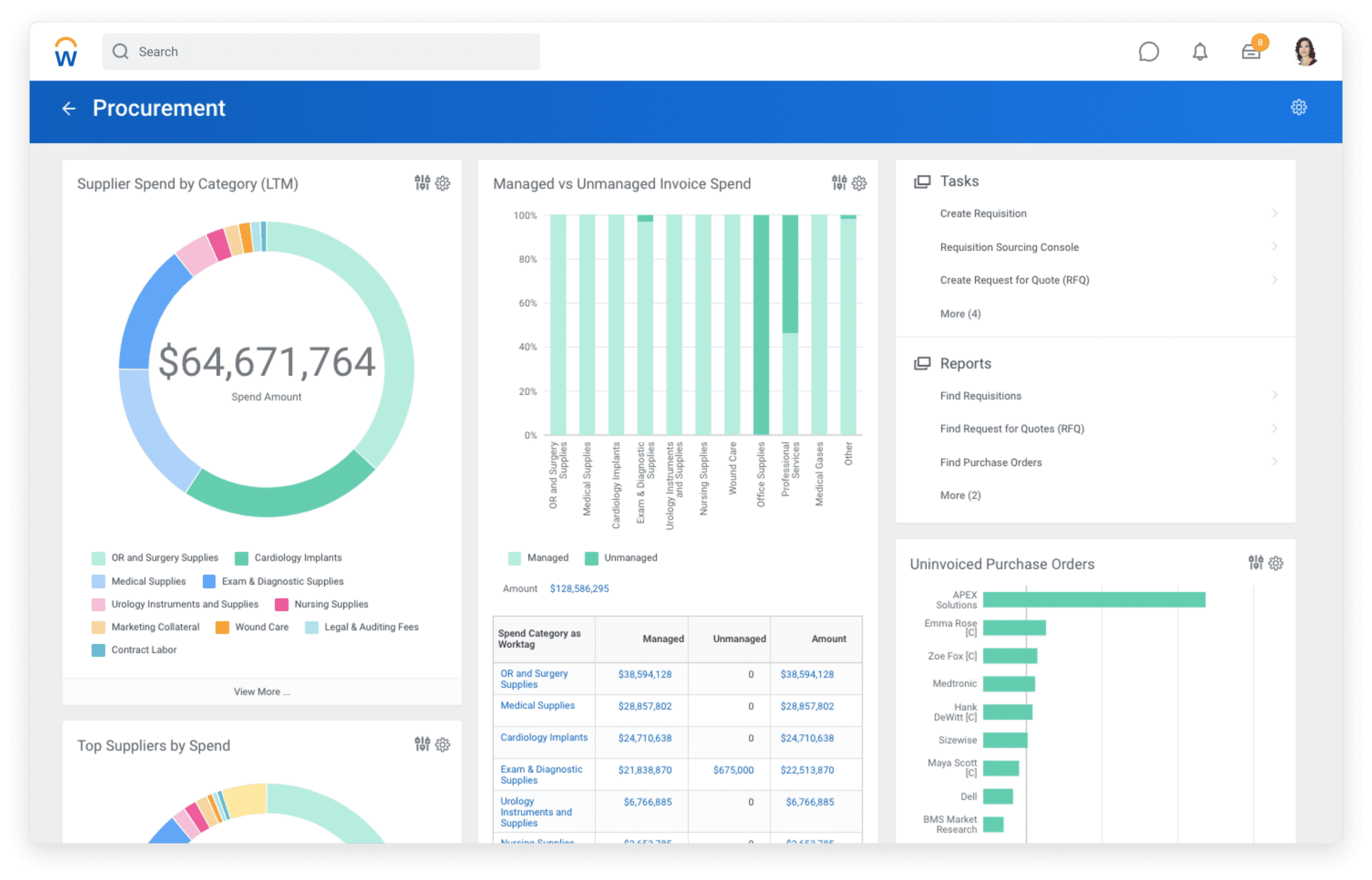Toggle Managed legend swatch
The width and height of the screenshot is (1372, 880).
(x=514, y=558)
